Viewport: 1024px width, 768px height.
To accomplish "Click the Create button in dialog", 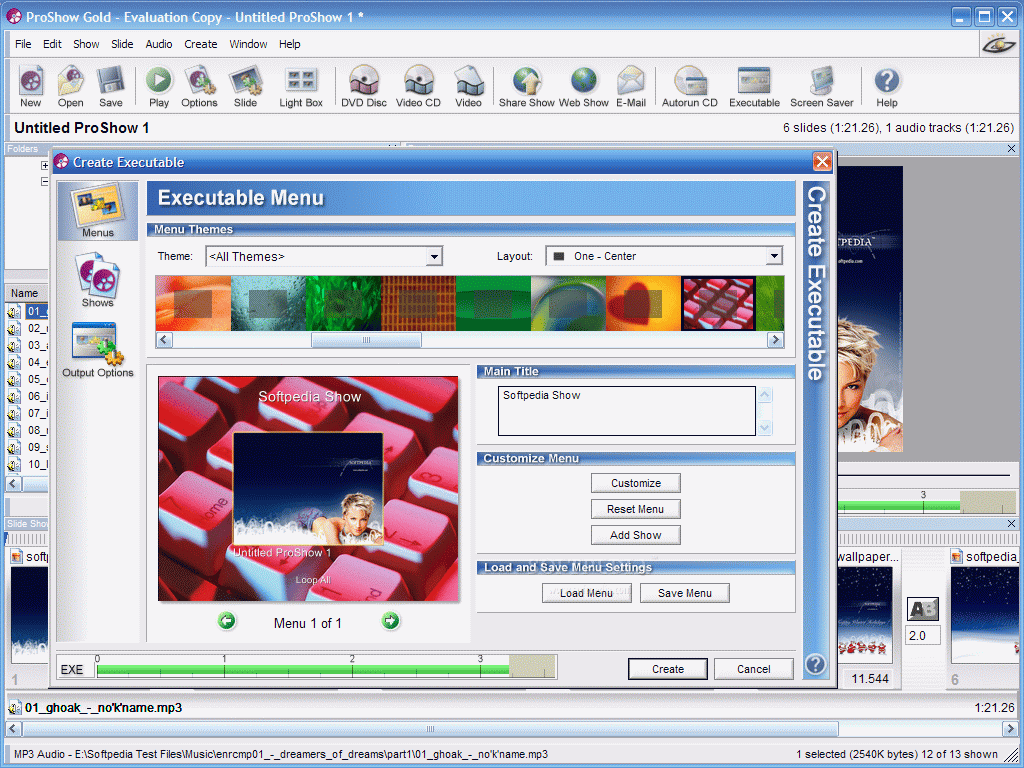I will tap(667, 669).
